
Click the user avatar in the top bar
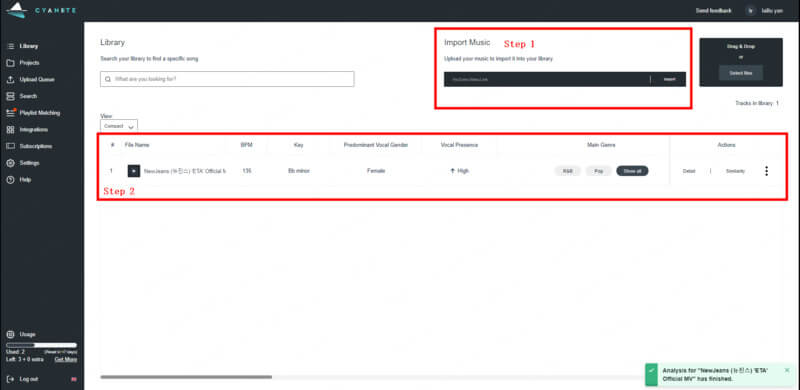pyautogui.click(x=750, y=10)
